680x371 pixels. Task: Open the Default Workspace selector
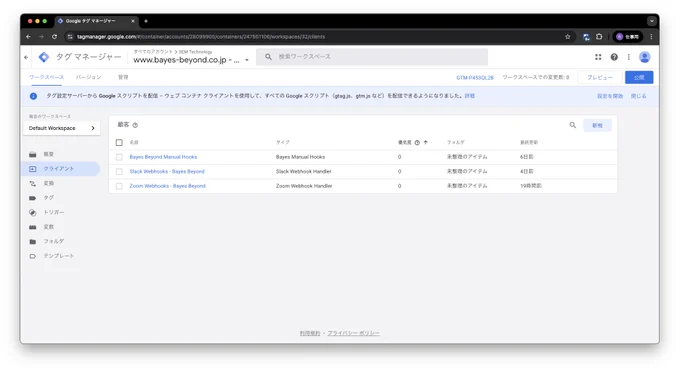pos(62,128)
